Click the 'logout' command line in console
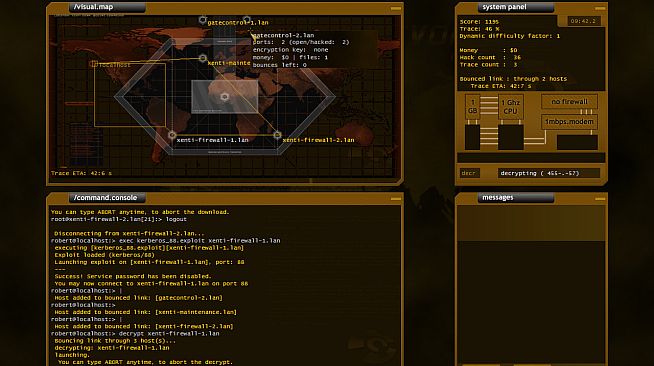The height and width of the screenshot is (366, 654). tap(119, 219)
